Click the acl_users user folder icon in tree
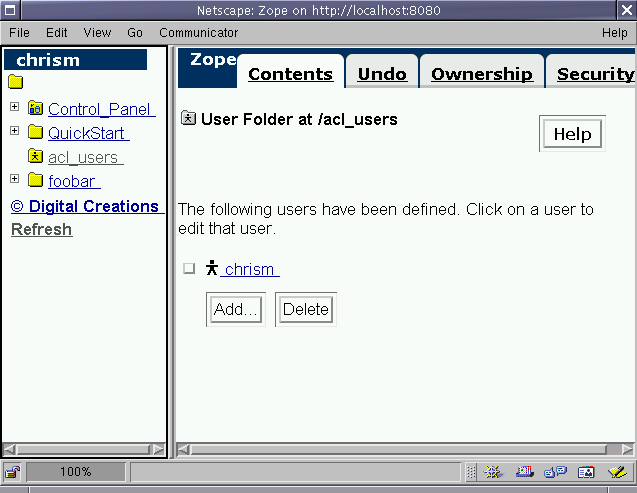637x493 pixels. (35, 156)
